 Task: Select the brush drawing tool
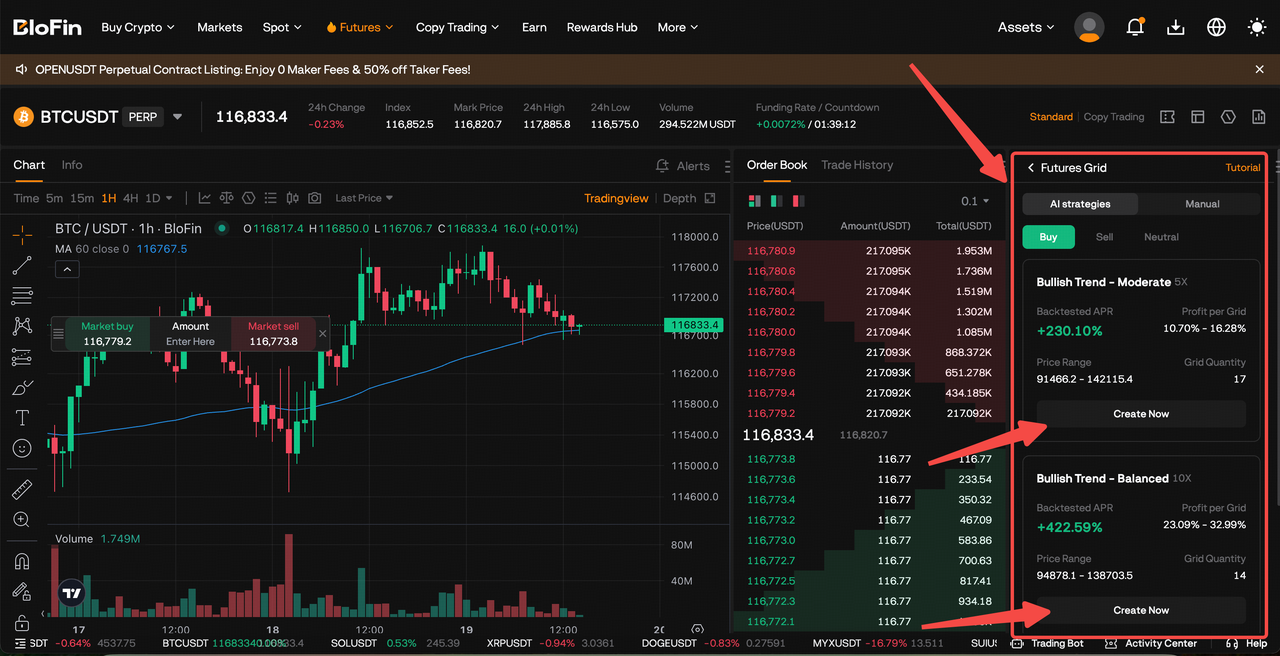22,387
